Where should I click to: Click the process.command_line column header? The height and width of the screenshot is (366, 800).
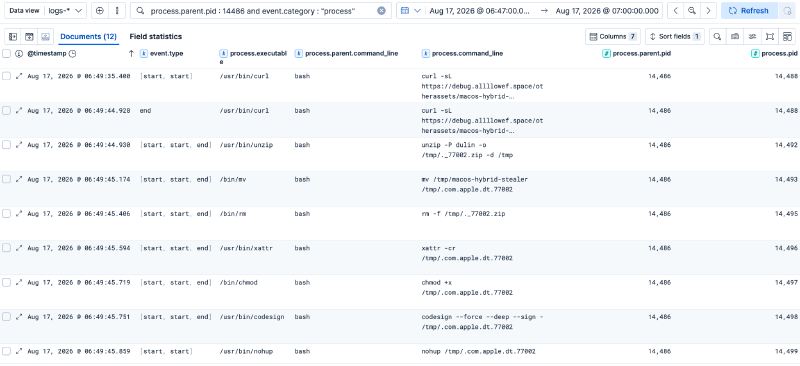467,54
